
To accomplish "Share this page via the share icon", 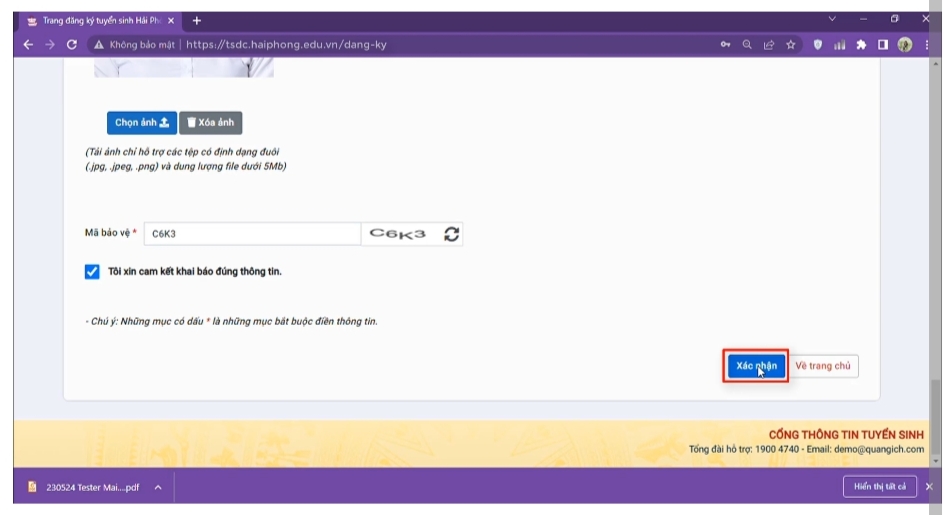I will [x=769, y=44].
